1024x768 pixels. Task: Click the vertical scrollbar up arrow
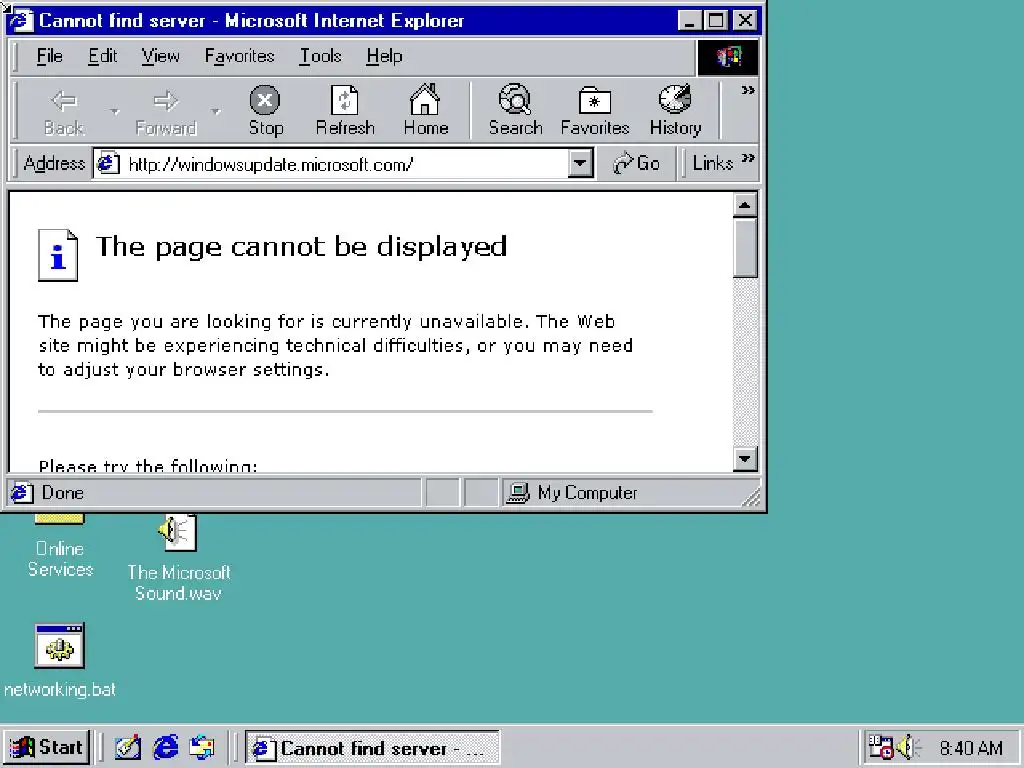point(744,205)
